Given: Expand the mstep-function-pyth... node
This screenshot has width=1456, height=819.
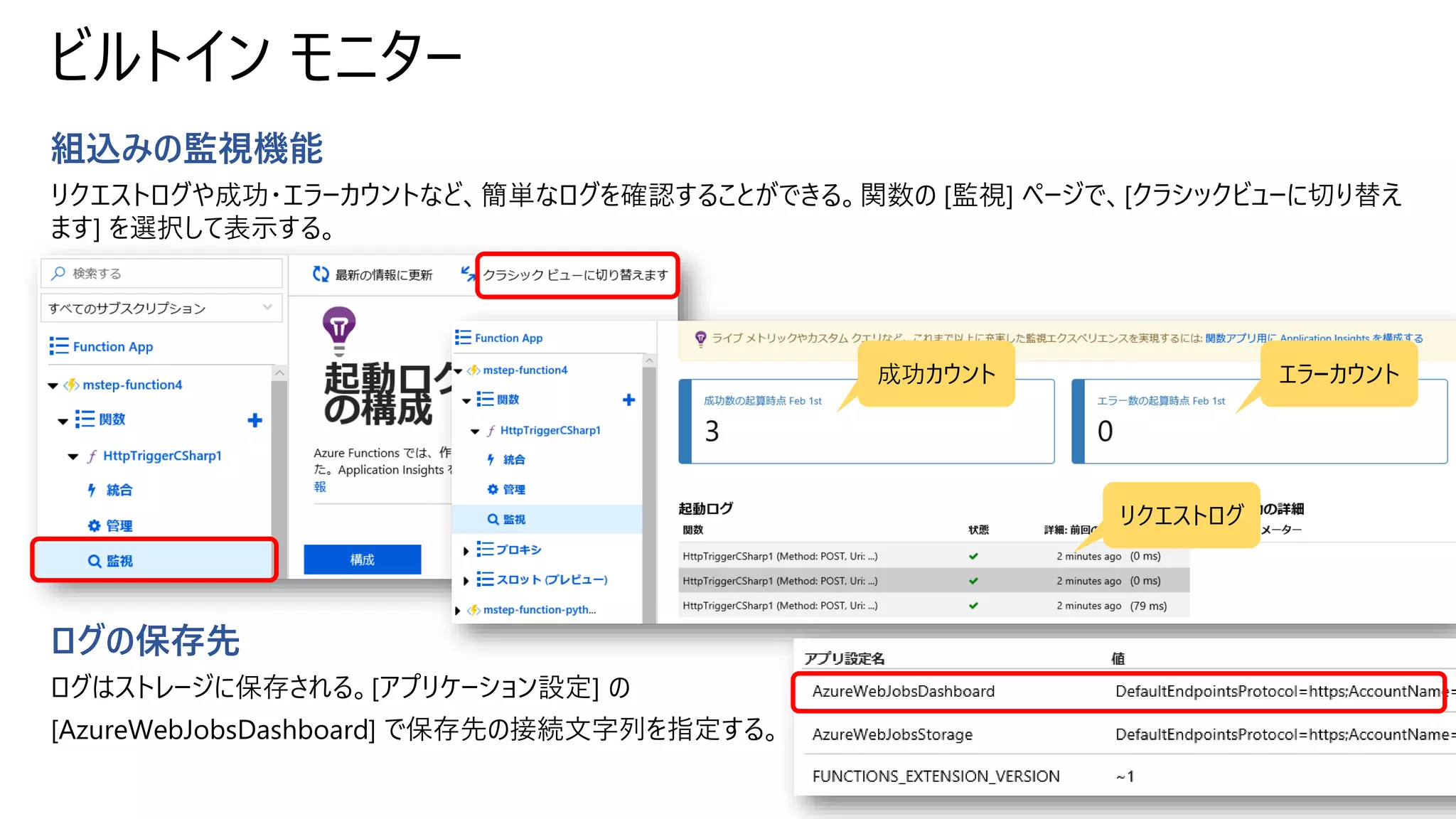Looking at the screenshot, I should click(x=458, y=611).
